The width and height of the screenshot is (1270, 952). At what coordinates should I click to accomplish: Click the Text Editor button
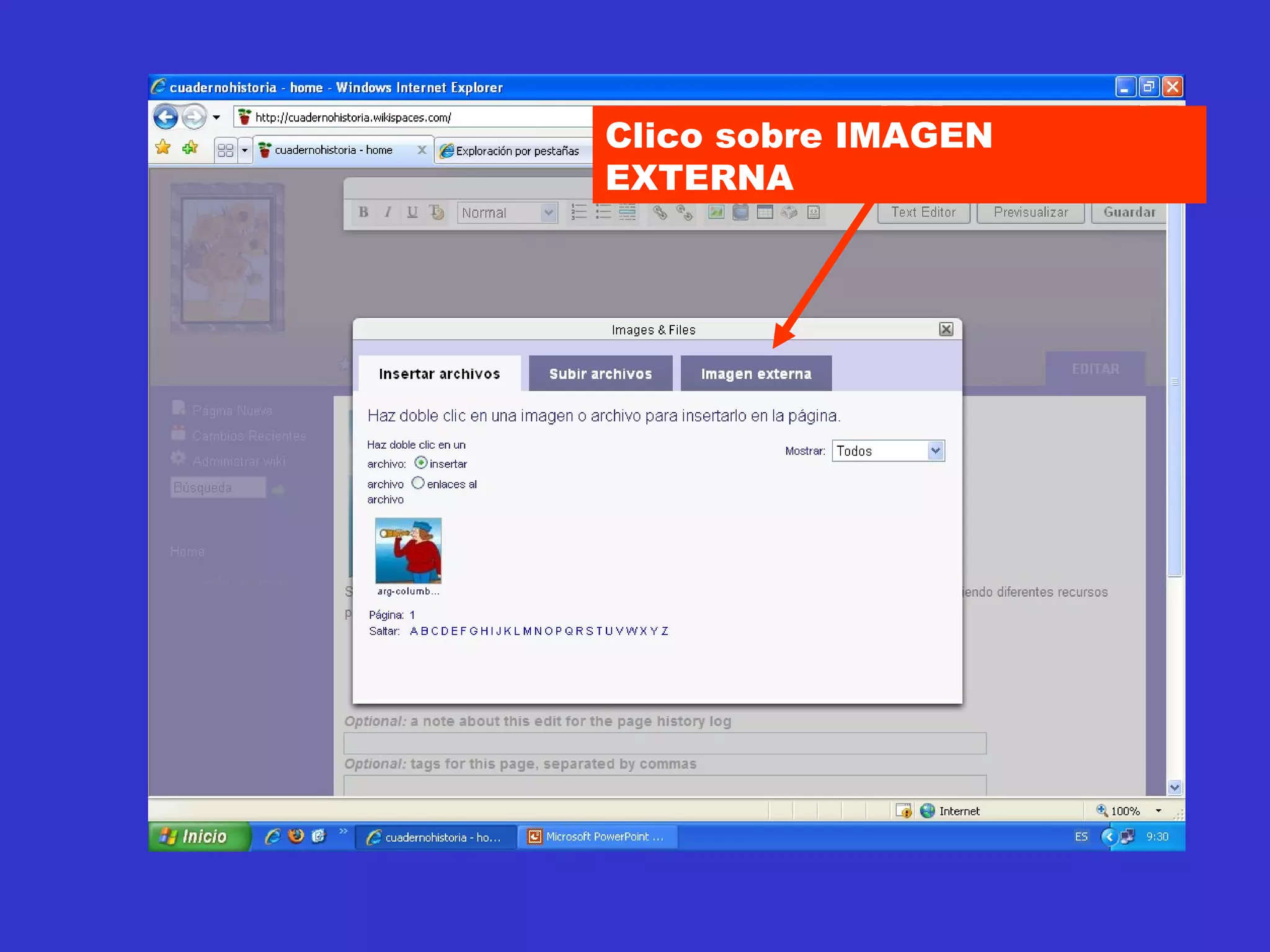pyautogui.click(x=923, y=212)
